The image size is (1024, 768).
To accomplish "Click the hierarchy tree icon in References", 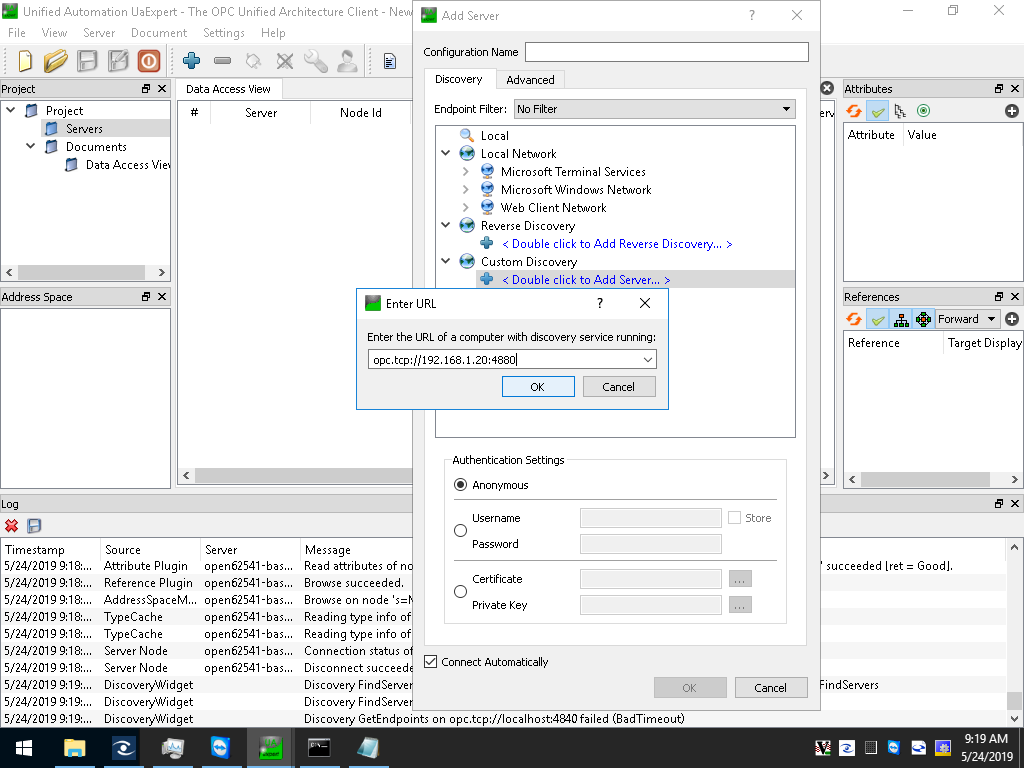I will (x=901, y=319).
